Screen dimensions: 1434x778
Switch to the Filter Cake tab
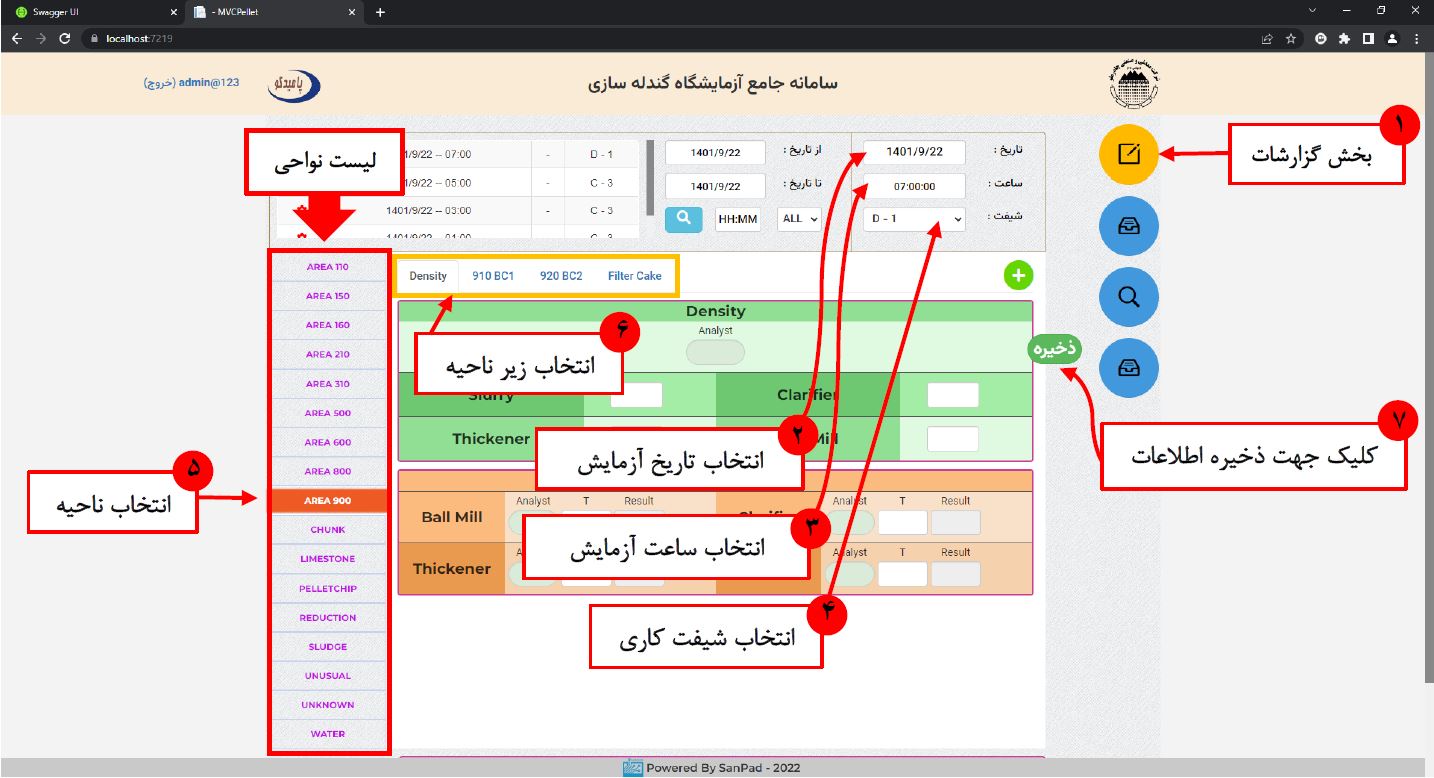coord(635,276)
